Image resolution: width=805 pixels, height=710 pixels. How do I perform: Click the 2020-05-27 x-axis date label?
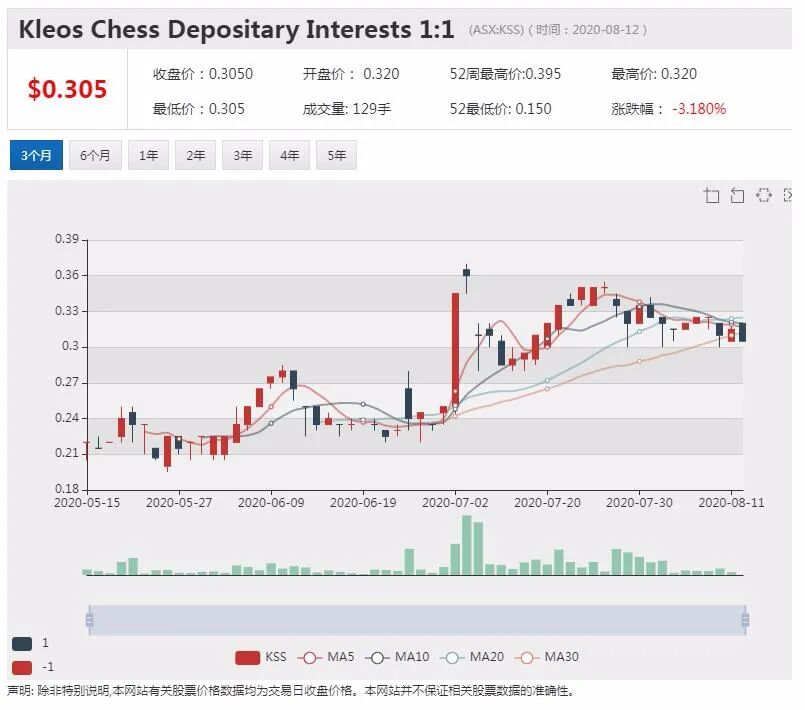point(179,503)
